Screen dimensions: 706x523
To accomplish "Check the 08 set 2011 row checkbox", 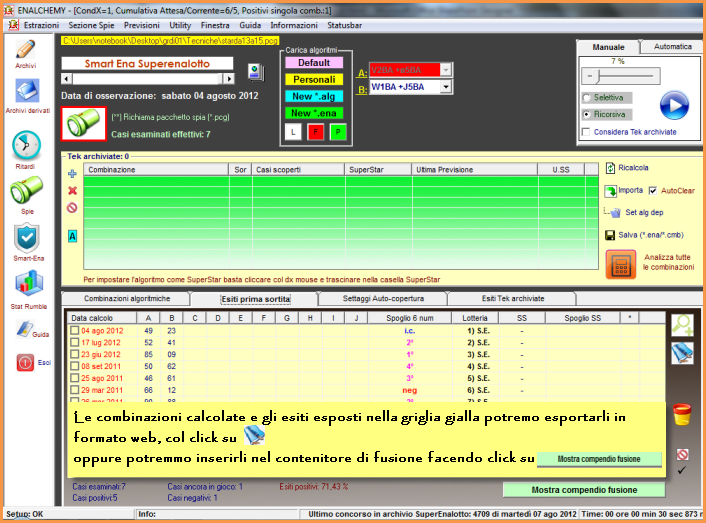I will tap(75, 366).
